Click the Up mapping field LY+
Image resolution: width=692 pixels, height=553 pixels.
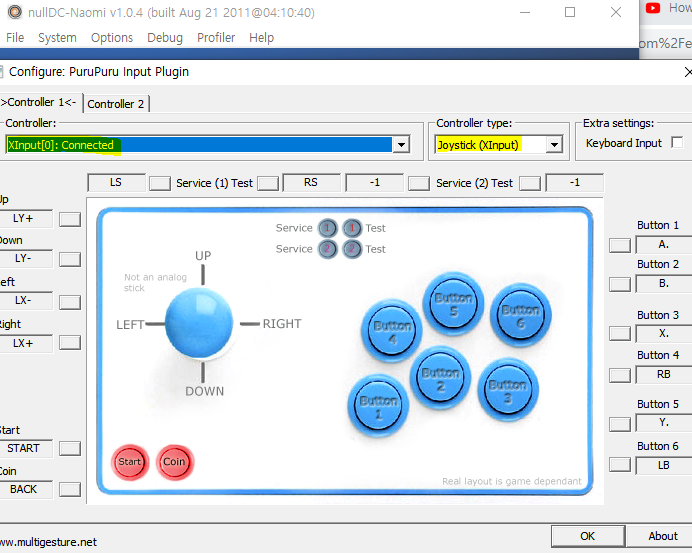point(26,218)
